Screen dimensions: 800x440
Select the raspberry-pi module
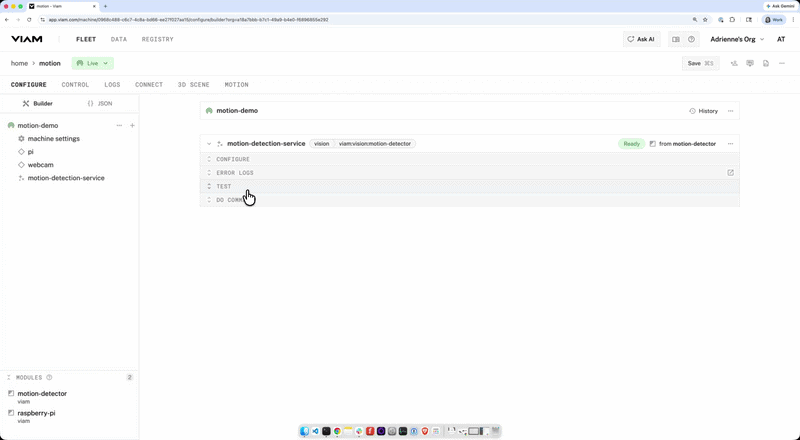tap(36, 413)
